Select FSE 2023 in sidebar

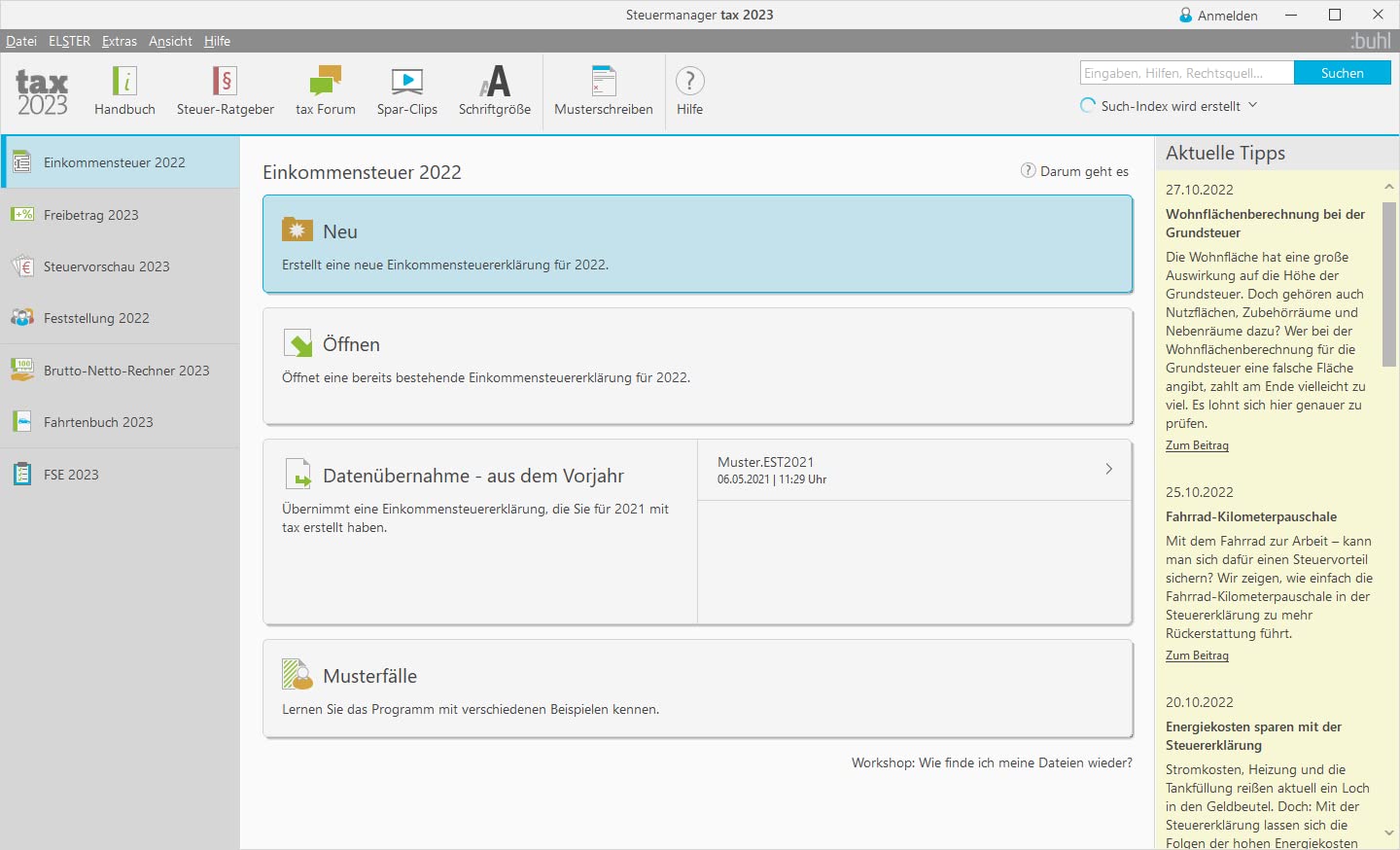pyautogui.click(x=120, y=474)
